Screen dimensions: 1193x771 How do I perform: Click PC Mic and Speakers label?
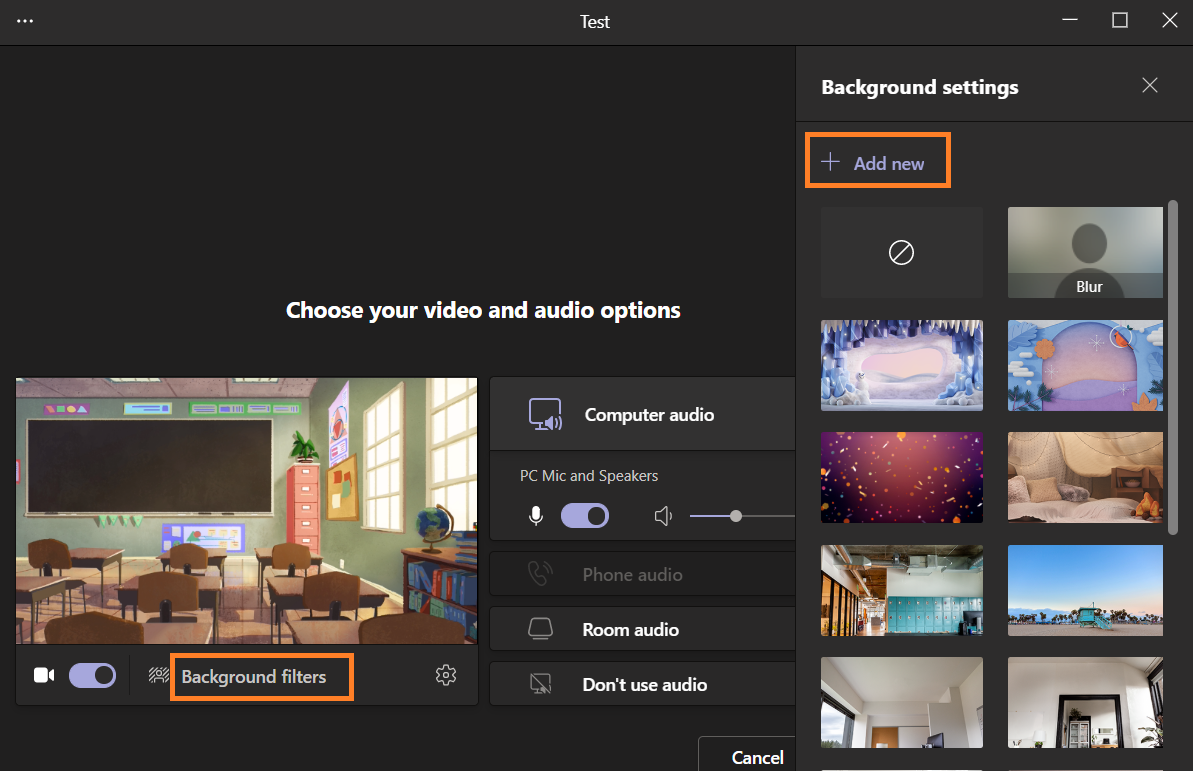(x=589, y=476)
